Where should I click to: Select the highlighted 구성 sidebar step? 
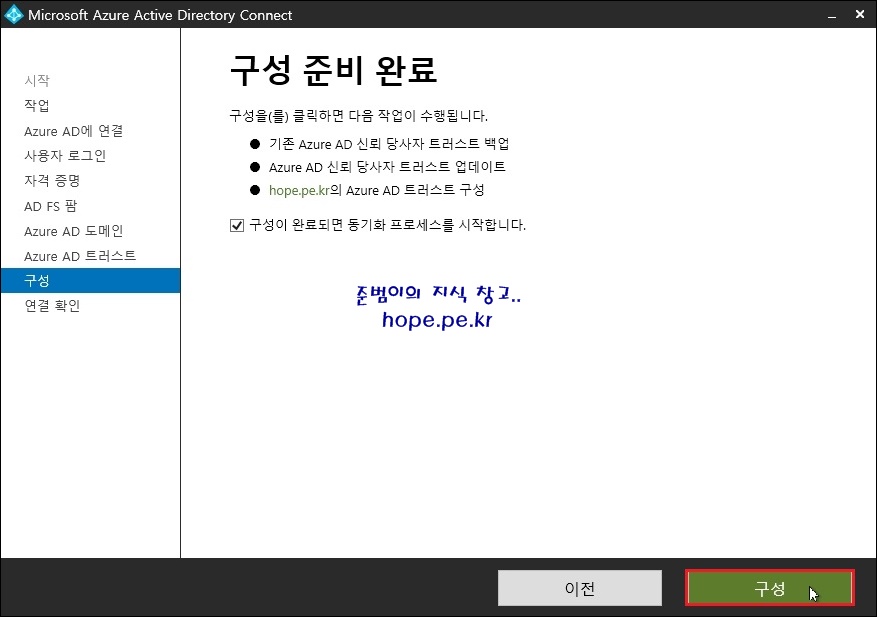click(91, 280)
